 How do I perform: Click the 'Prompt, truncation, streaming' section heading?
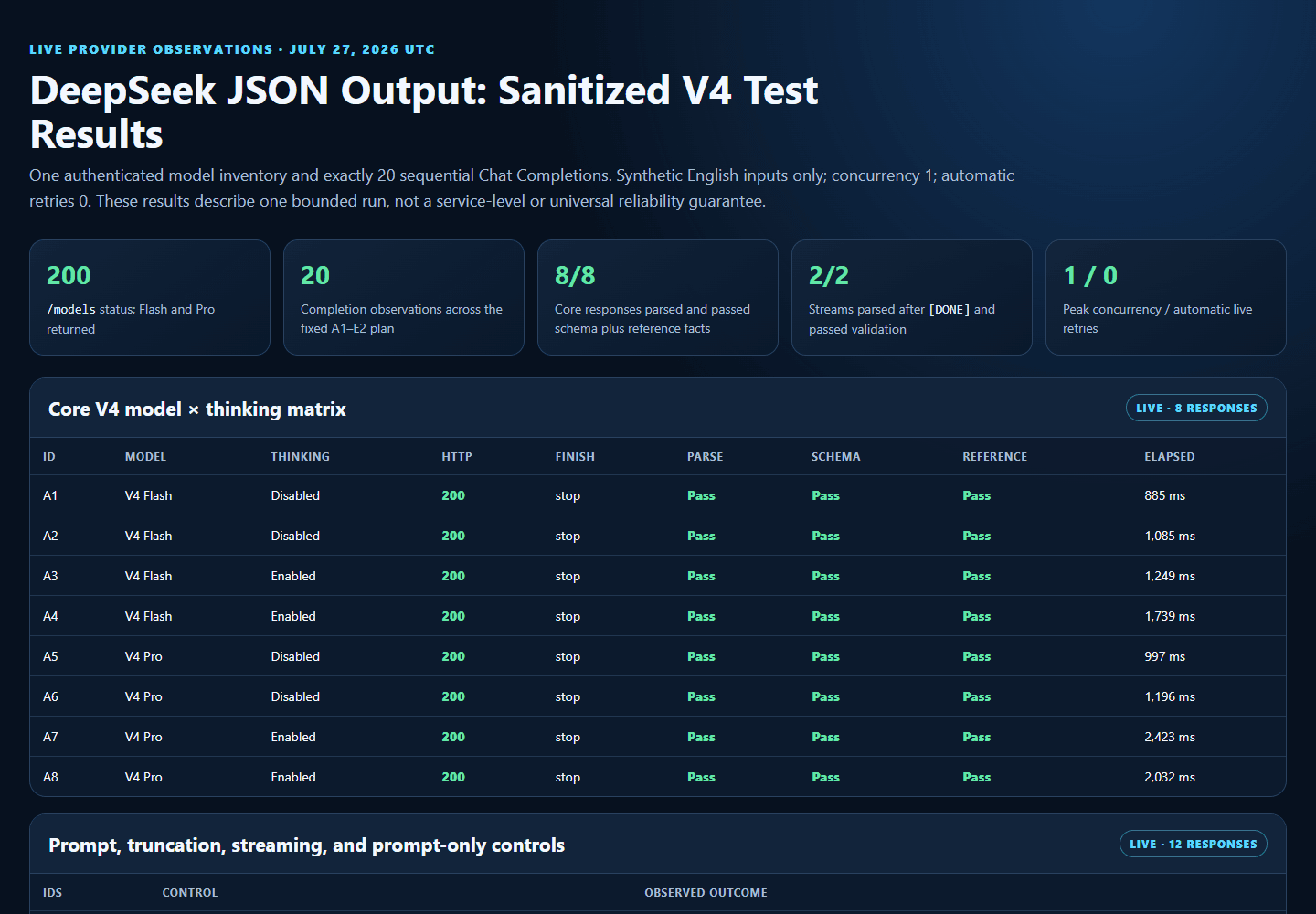point(306,845)
